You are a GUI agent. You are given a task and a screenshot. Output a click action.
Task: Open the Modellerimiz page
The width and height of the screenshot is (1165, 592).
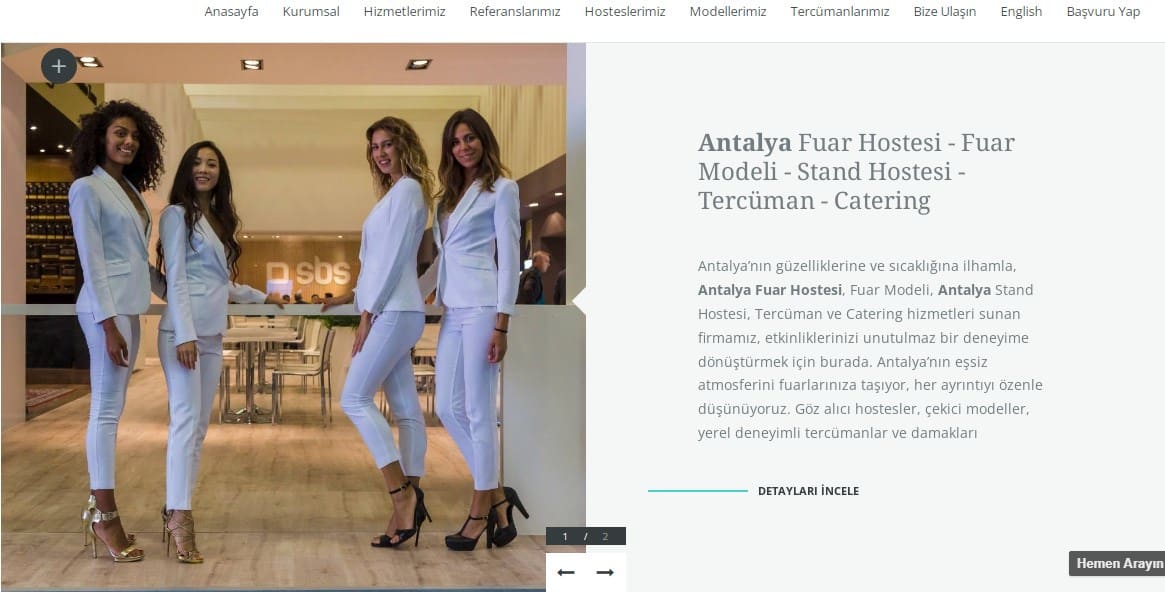point(727,11)
